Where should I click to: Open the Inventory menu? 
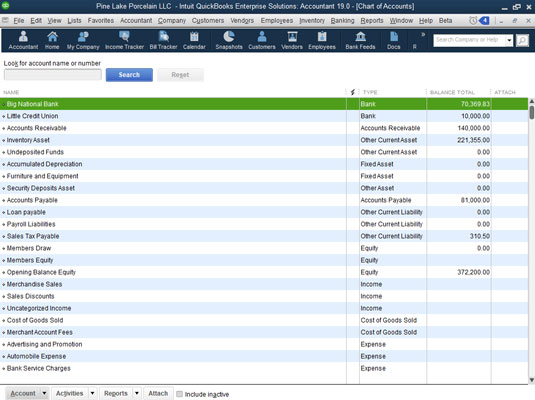click(312, 20)
